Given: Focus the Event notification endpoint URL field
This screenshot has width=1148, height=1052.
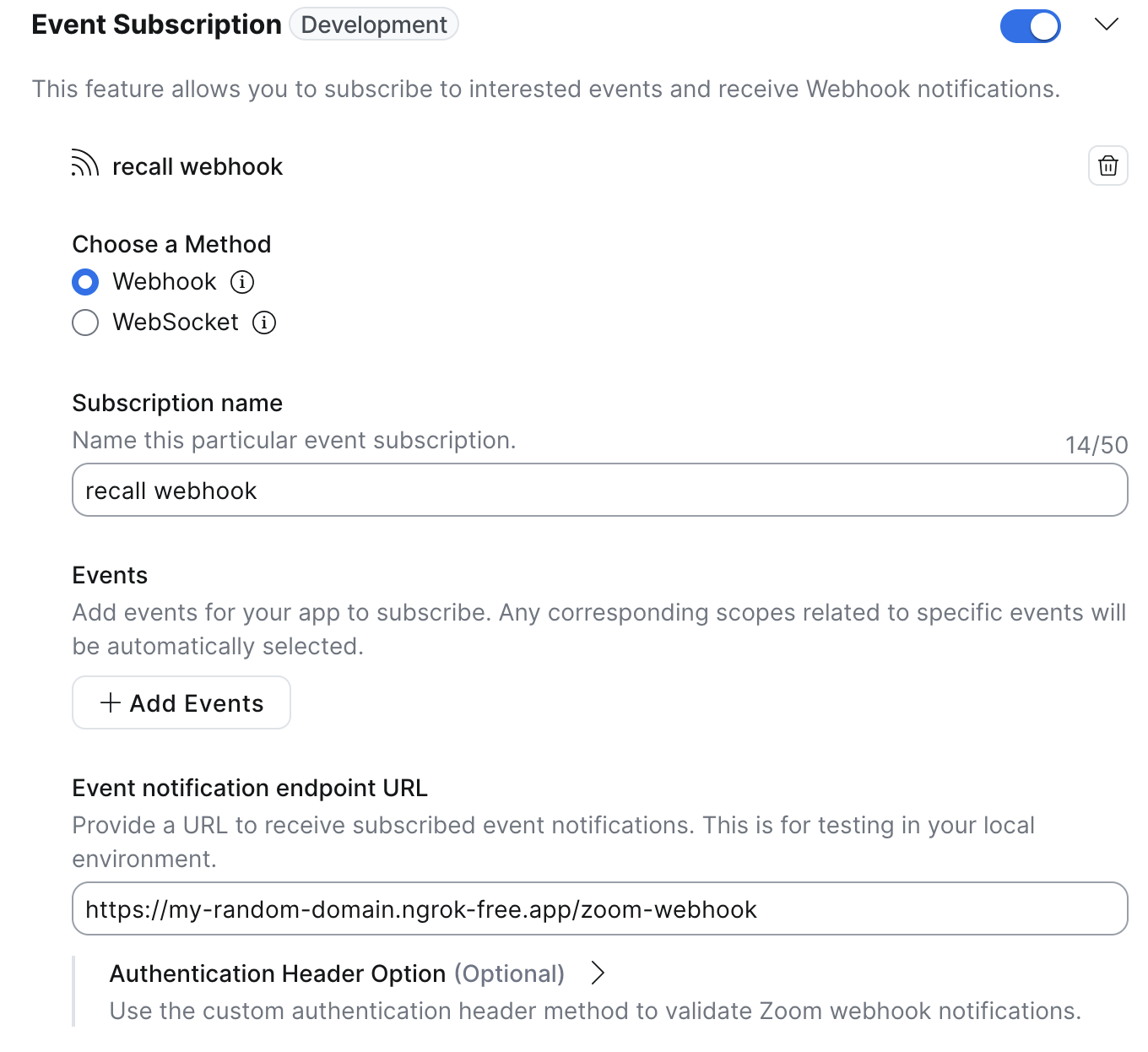Looking at the screenshot, I should point(600,908).
